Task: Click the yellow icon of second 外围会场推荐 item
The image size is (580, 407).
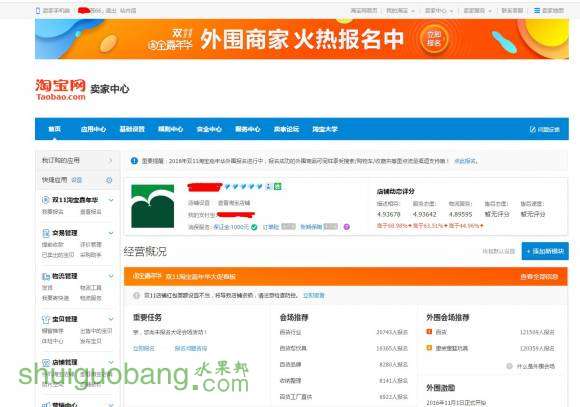Action: coord(429,348)
